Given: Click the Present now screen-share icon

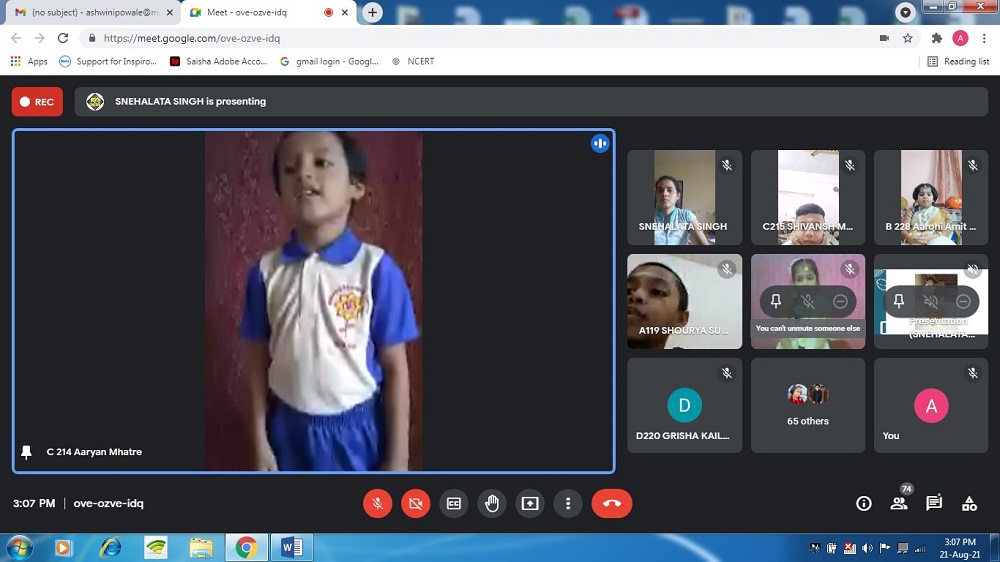Looking at the screenshot, I should click(529, 503).
